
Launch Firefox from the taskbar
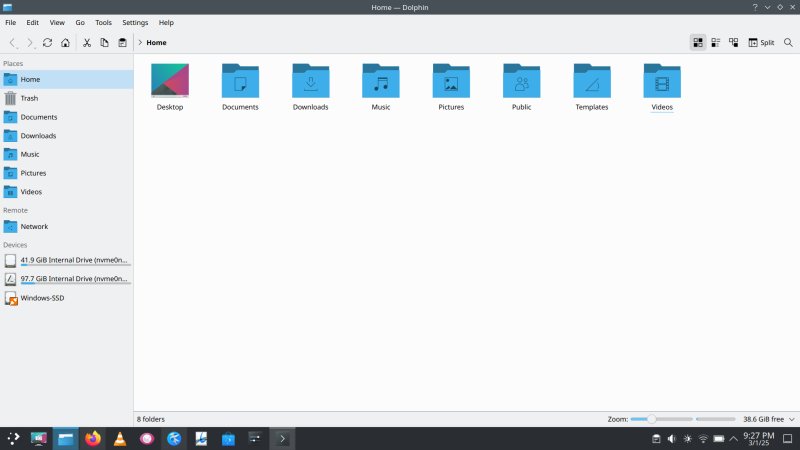[x=93, y=438]
